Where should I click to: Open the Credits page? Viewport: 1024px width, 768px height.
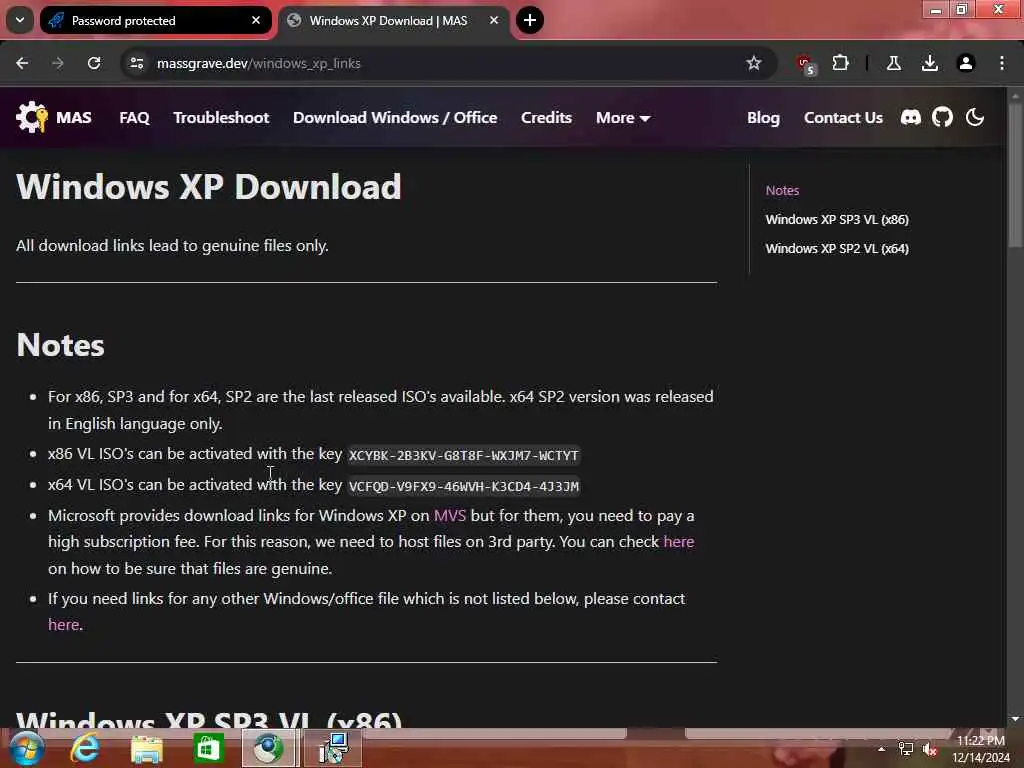[547, 118]
